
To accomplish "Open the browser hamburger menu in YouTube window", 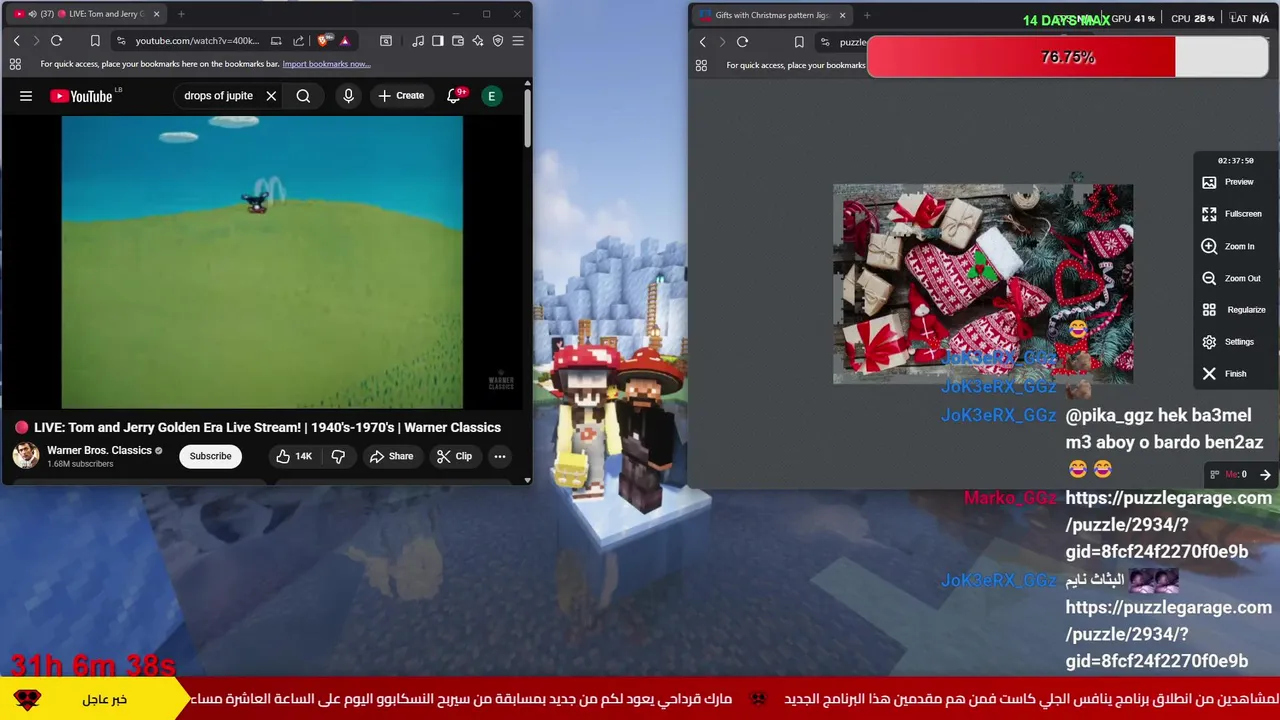I will pyautogui.click(x=518, y=41).
